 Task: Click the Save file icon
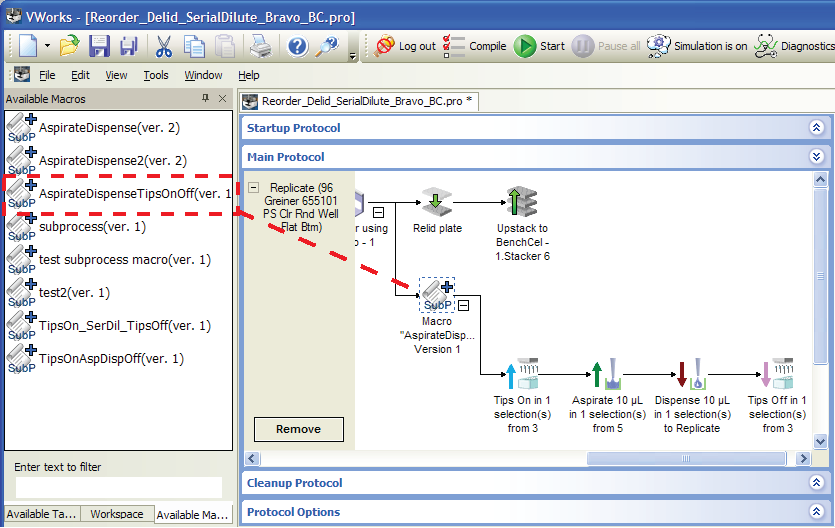coord(99,46)
